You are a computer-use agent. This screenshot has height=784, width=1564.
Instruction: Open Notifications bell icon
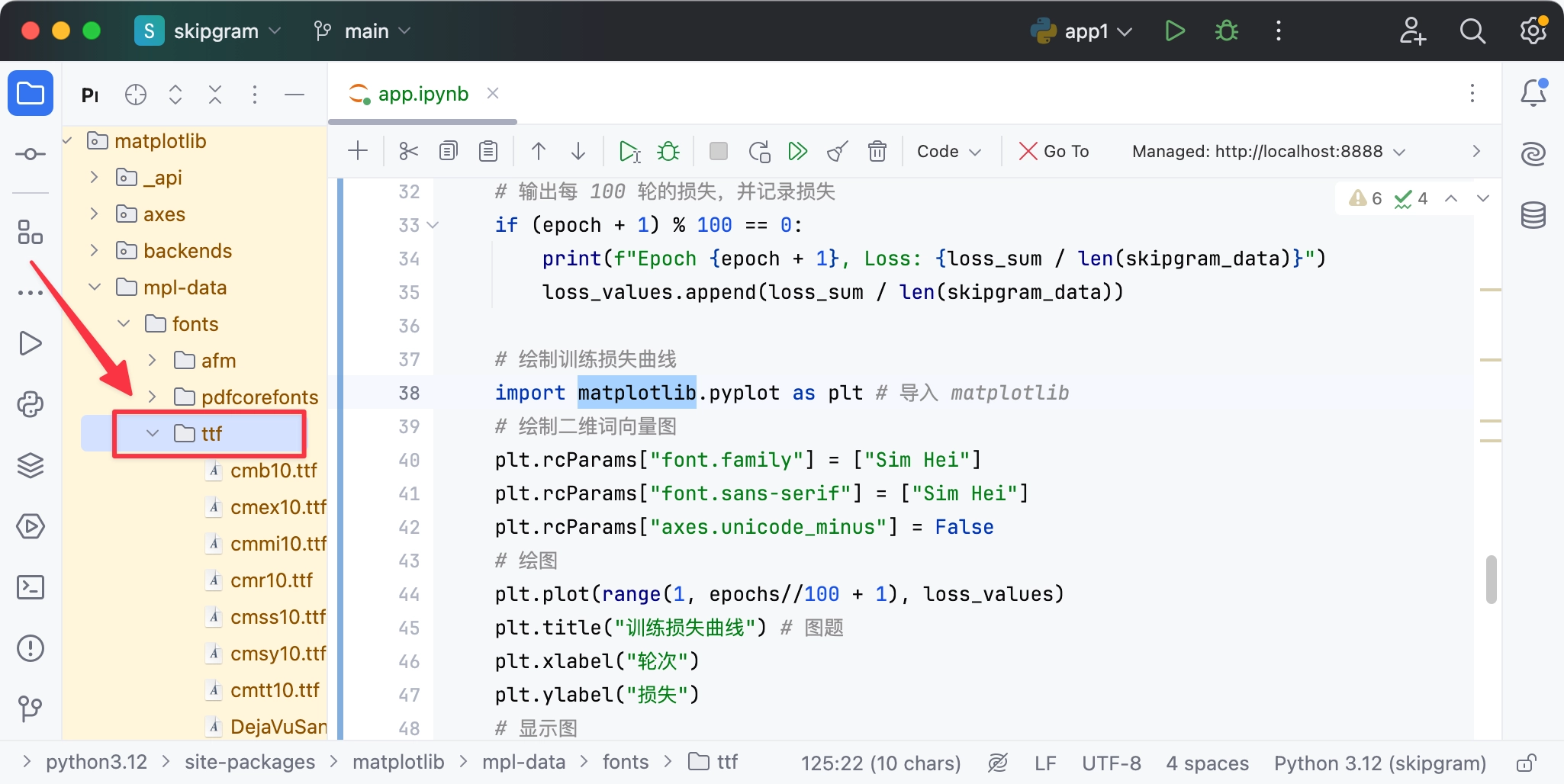(x=1533, y=93)
